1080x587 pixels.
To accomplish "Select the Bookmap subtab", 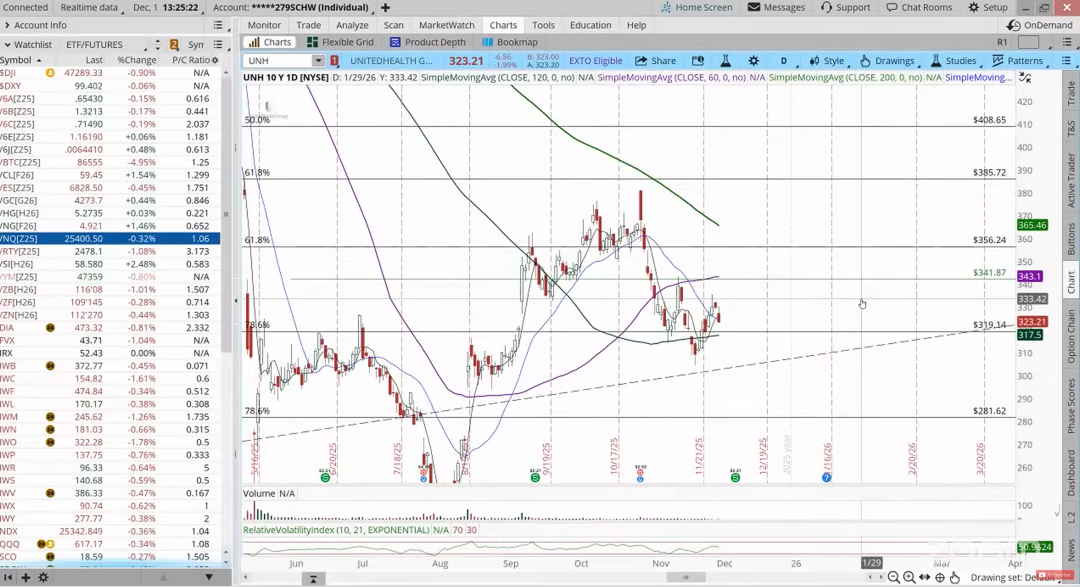I will [510, 42].
